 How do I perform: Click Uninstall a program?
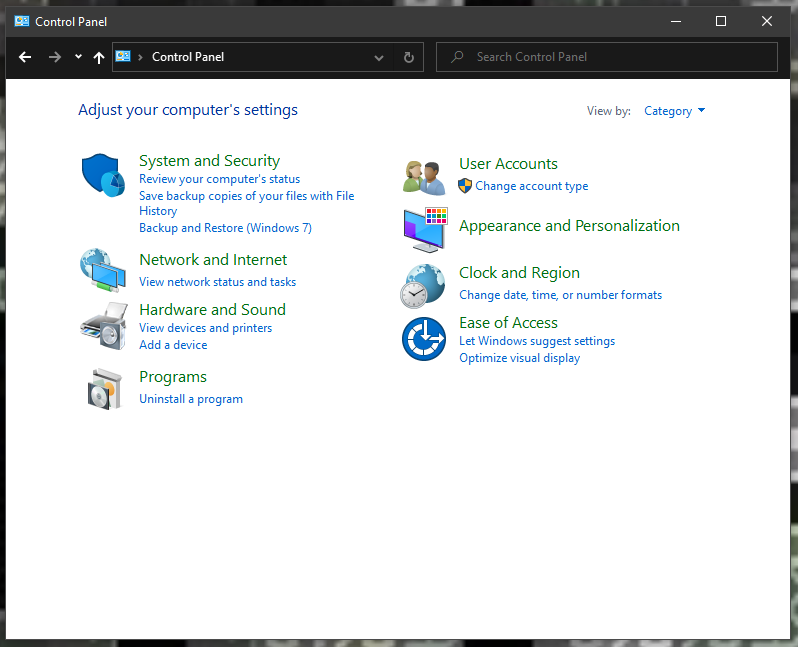191,399
